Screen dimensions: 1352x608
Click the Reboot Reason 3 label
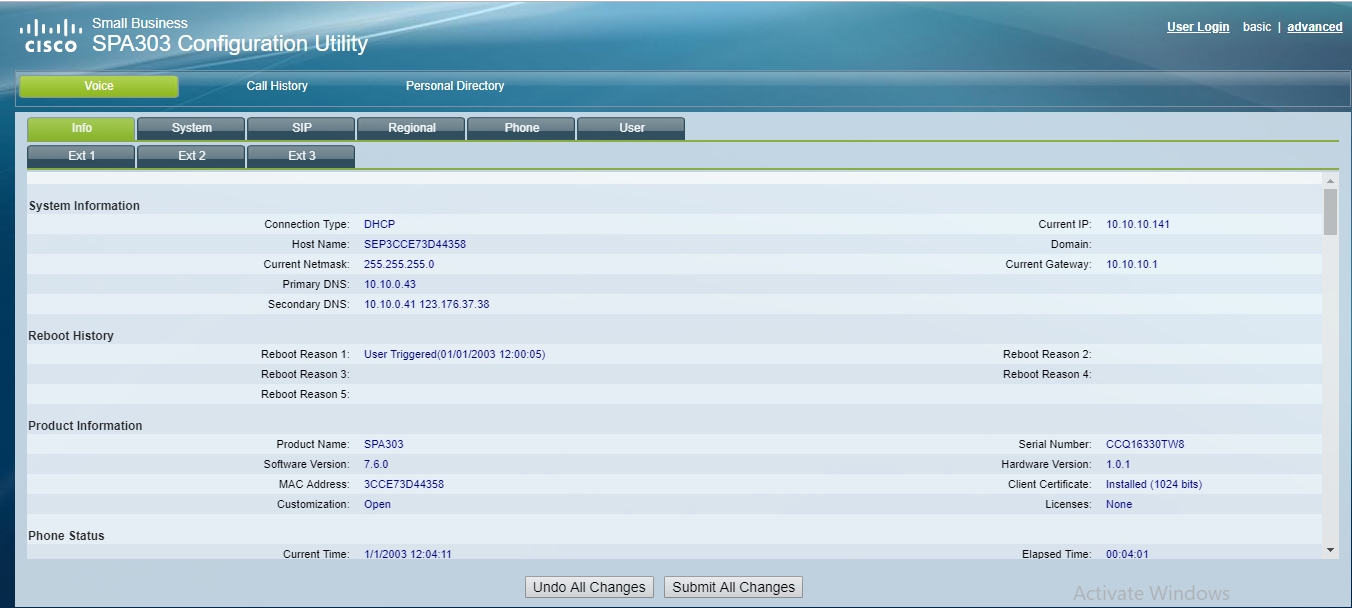(305, 374)
